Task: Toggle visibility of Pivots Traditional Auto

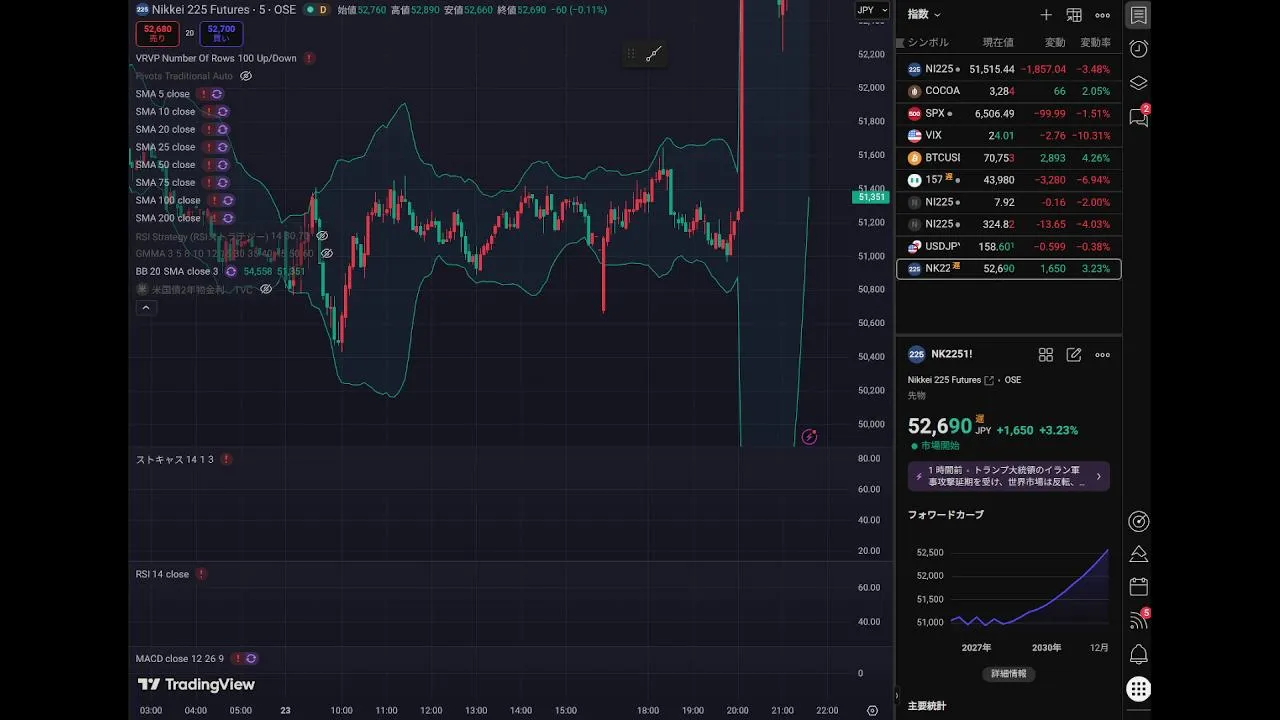Action: point(246,76)
